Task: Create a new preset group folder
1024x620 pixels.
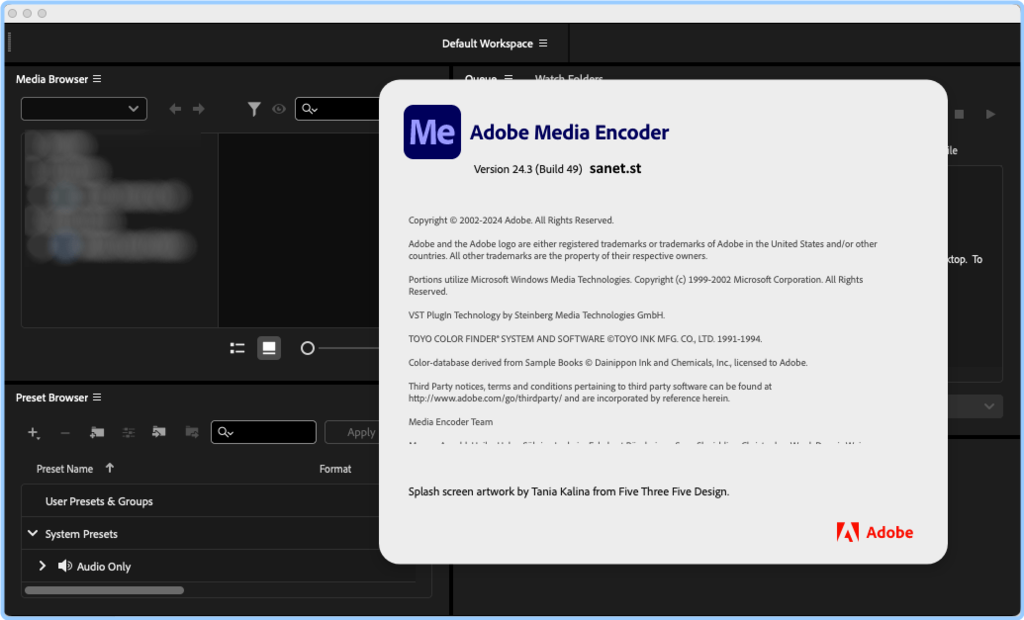Action: click(x=97, y=432)
